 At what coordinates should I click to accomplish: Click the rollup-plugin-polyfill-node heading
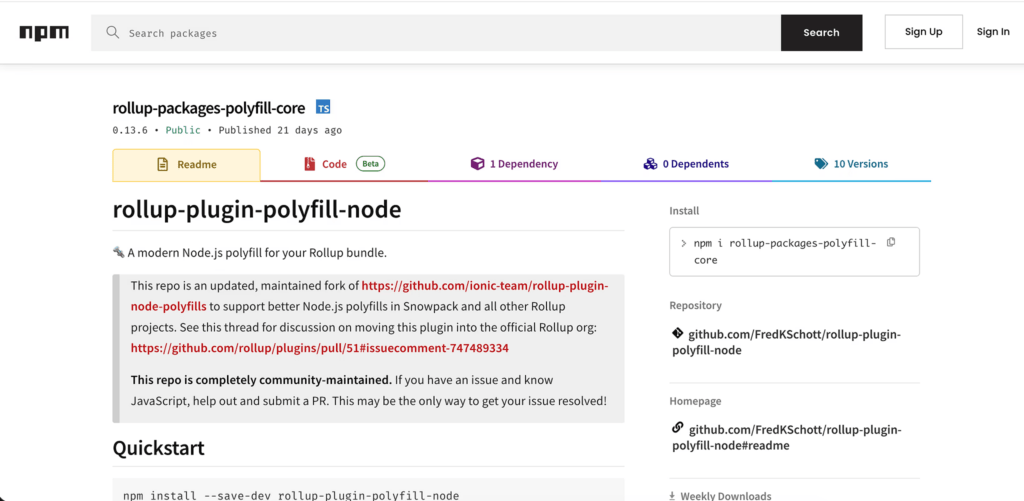pos(257,210)
